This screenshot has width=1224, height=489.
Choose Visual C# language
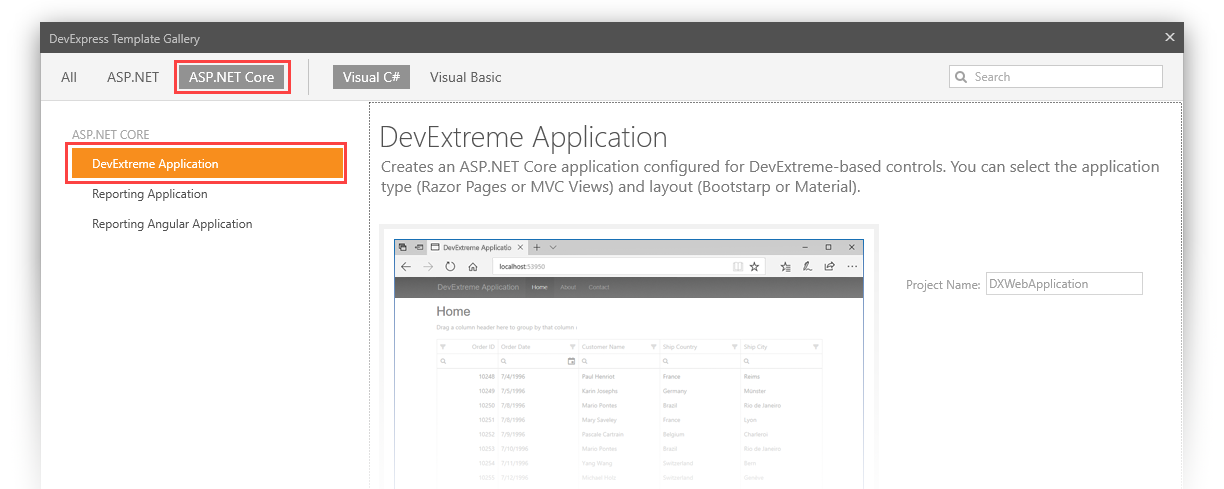[x=372, y=77]
